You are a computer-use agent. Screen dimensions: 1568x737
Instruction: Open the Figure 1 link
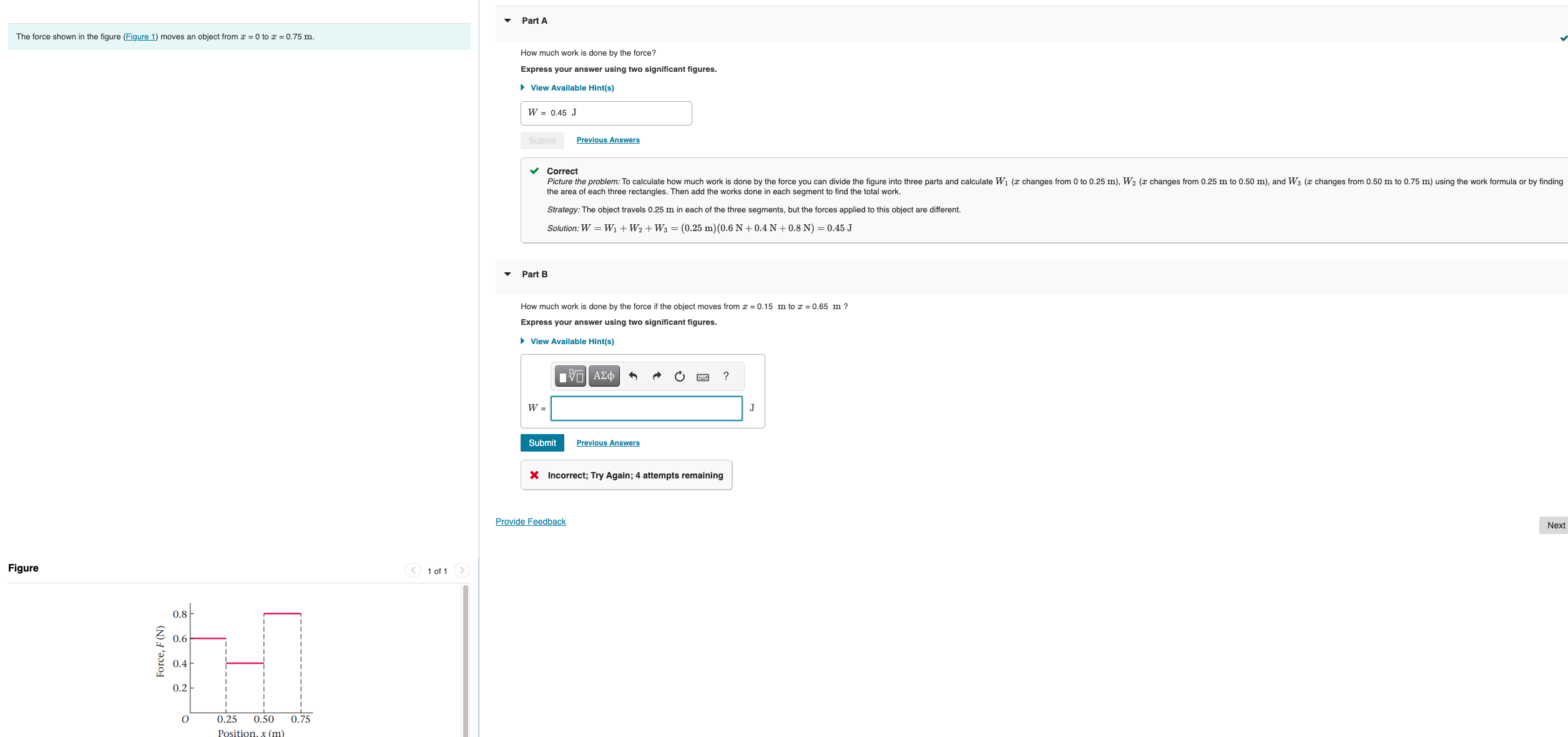140,37
